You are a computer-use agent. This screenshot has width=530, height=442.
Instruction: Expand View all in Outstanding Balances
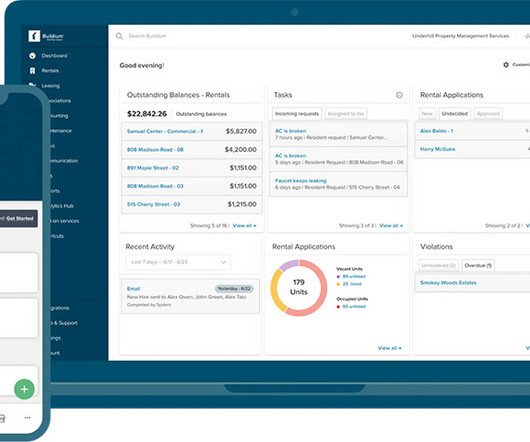(244, 225)
